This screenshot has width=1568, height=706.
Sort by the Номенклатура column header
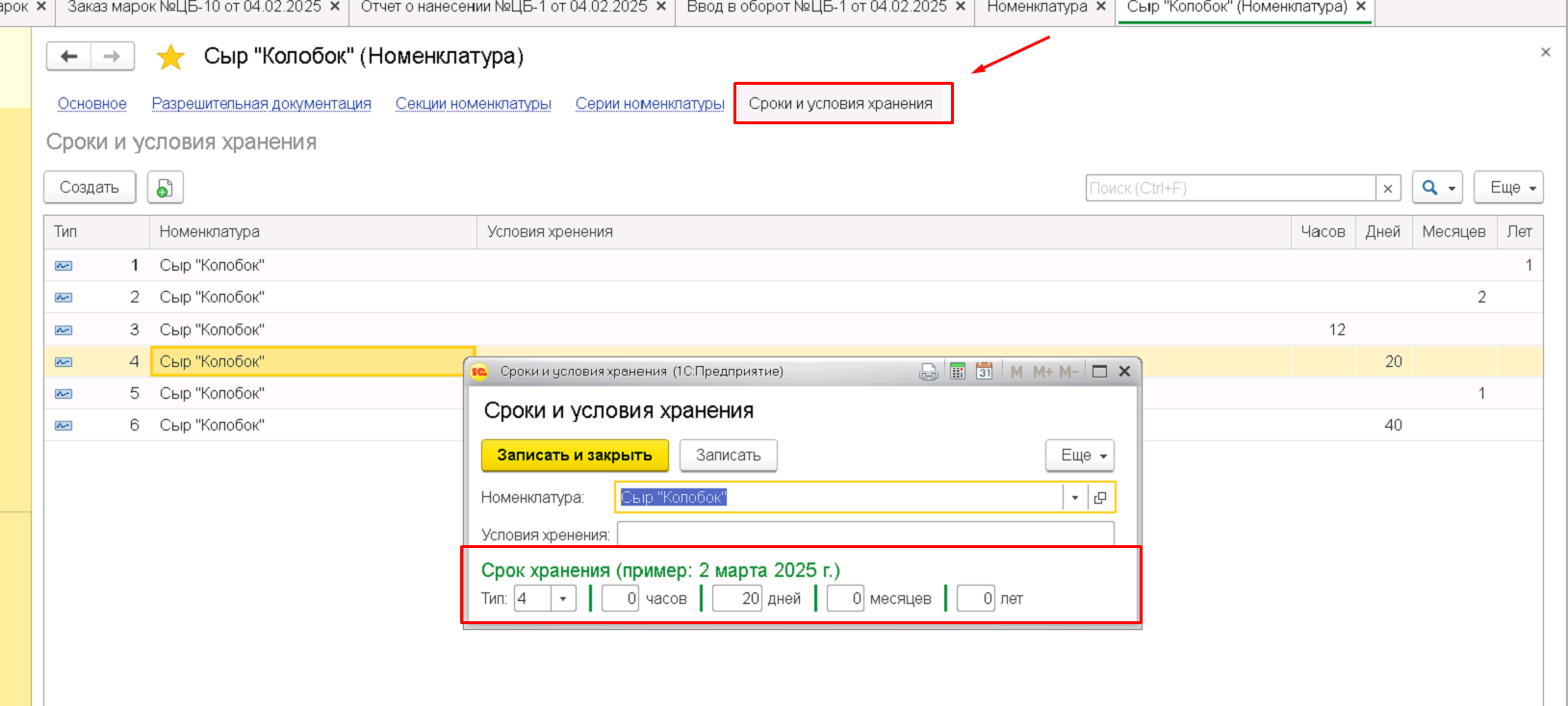(313, 232)
